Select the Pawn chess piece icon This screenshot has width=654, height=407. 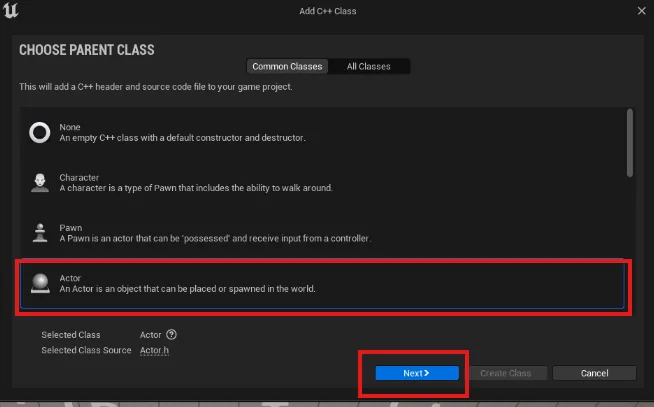point(40,233)
